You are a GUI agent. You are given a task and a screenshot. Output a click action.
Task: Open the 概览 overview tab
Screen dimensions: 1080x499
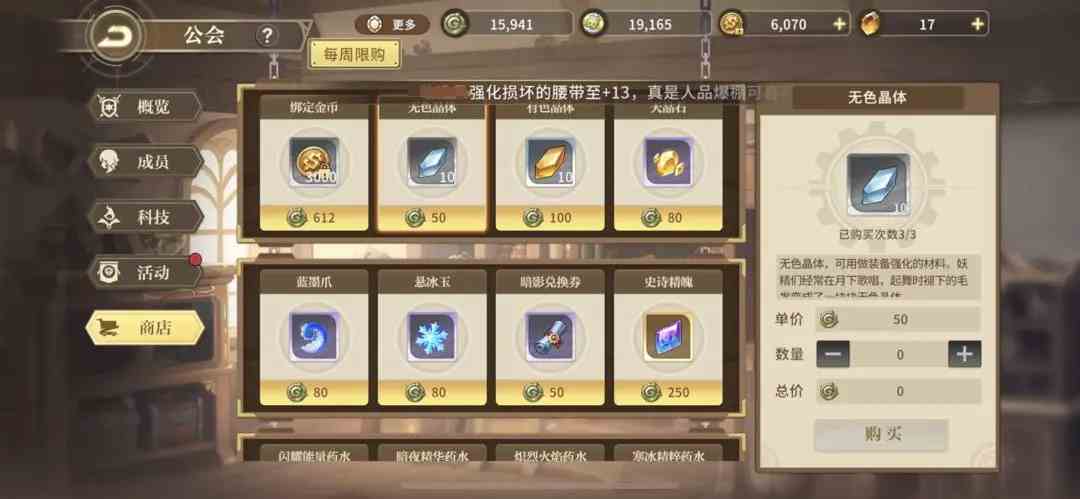(145, 108)
